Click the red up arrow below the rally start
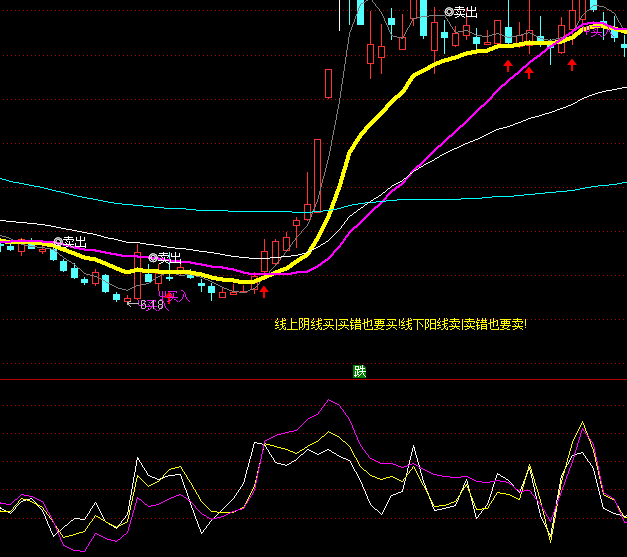Screen dimensions: 627x557 265,292
